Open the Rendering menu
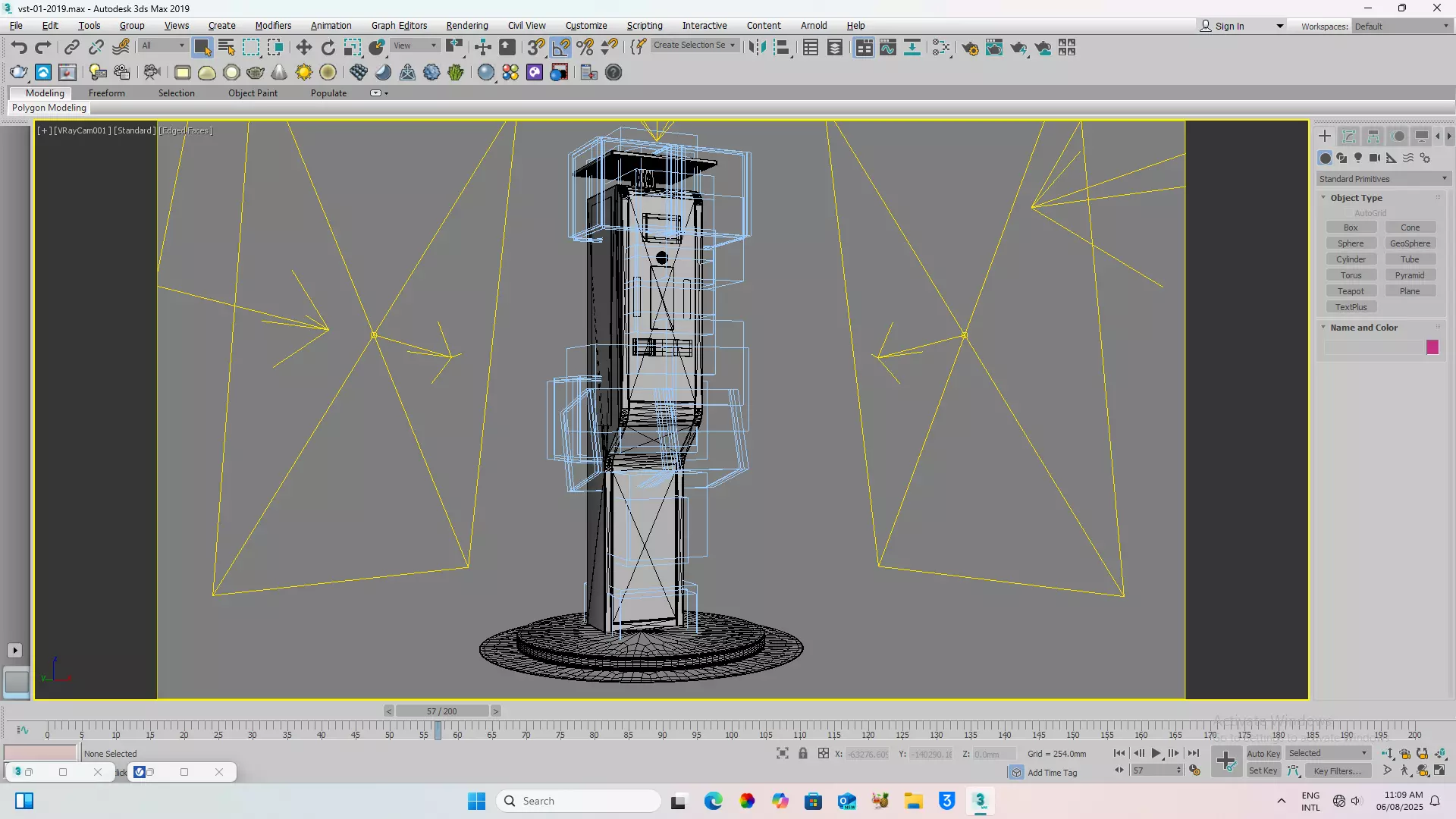The image size is (1456, 819). [466, 25]
